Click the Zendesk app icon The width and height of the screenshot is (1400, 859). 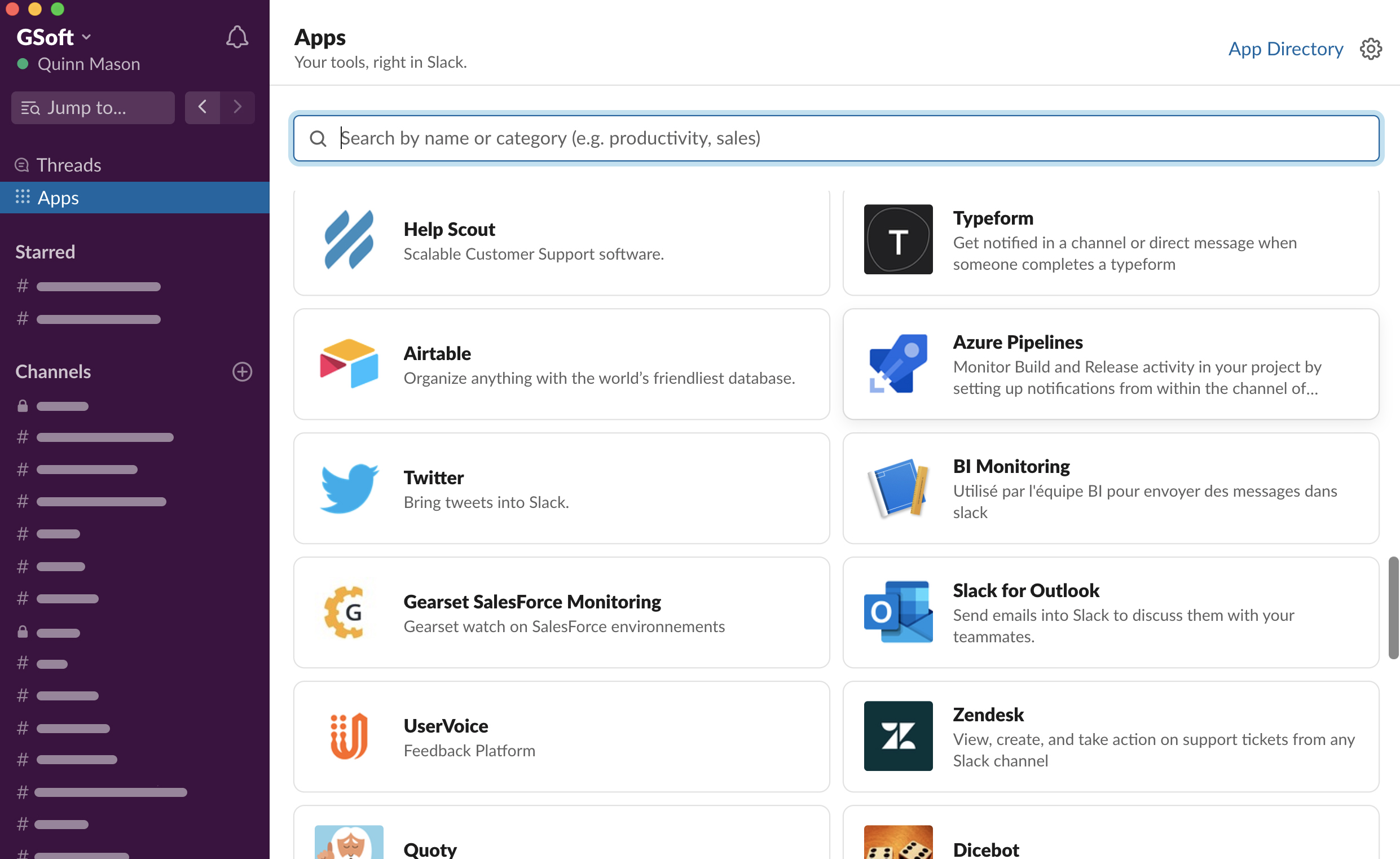pyautogui.click(x=899, y=736)
